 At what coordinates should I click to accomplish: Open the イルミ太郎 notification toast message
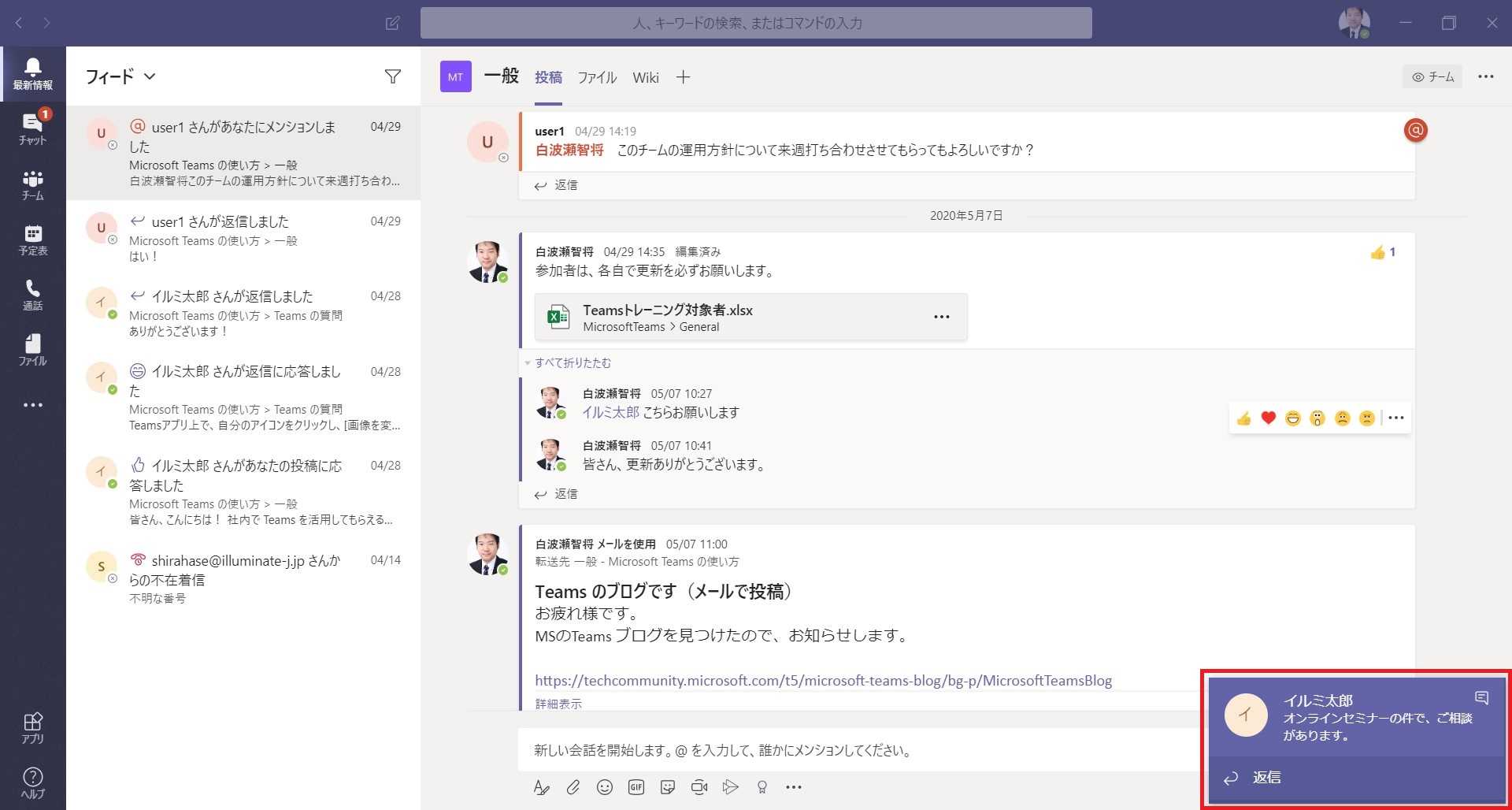click(1356, 717)
